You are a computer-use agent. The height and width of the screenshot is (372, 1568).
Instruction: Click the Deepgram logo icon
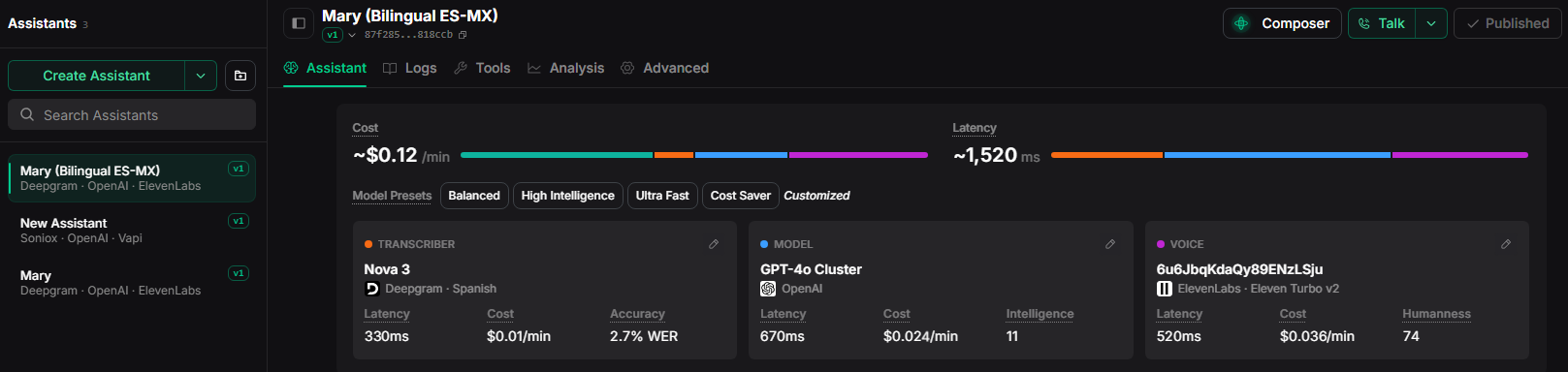pyautogui.click(x=371, y=289)
